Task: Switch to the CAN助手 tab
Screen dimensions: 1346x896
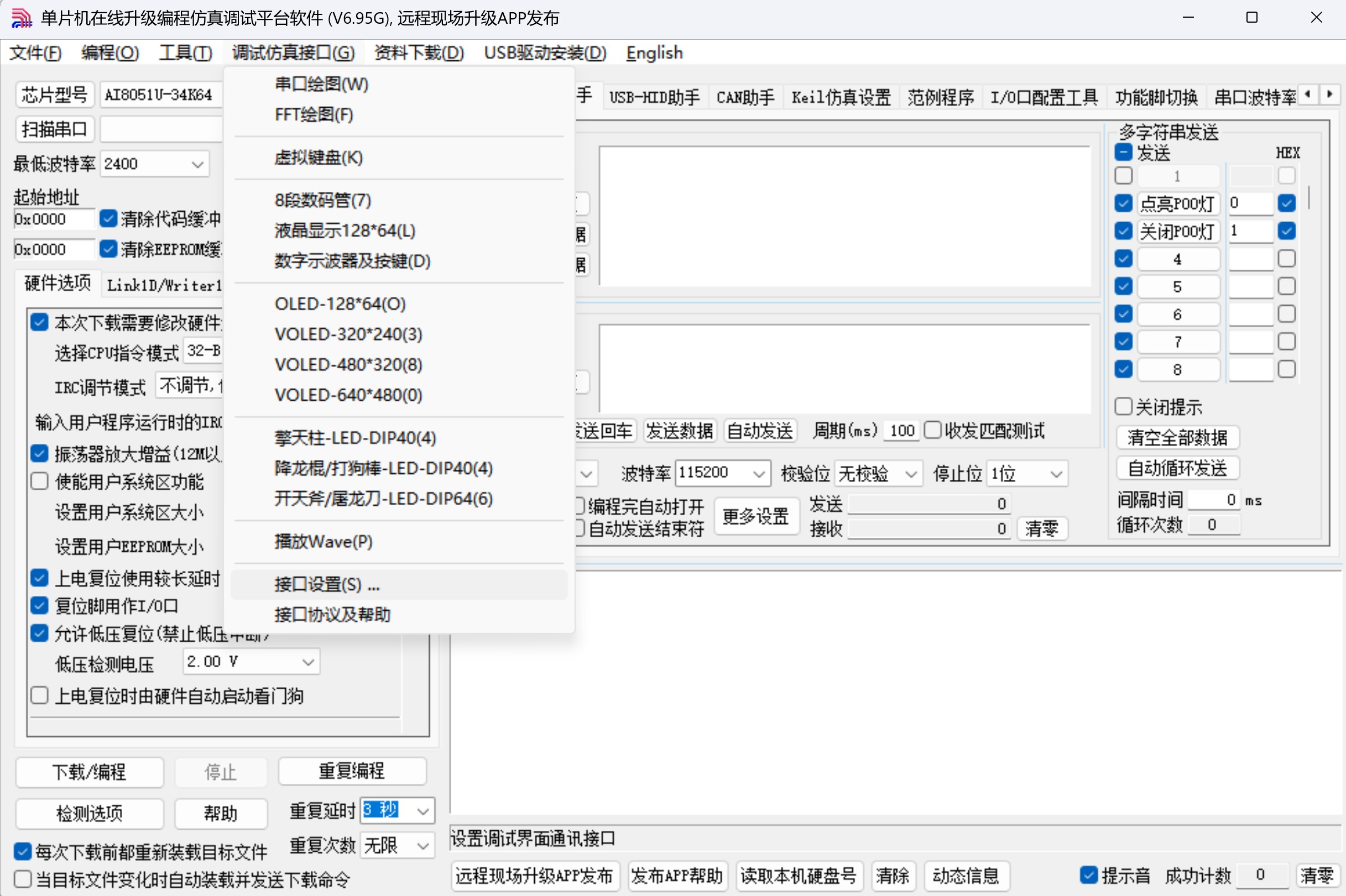Action: click(x=745, y=97)
